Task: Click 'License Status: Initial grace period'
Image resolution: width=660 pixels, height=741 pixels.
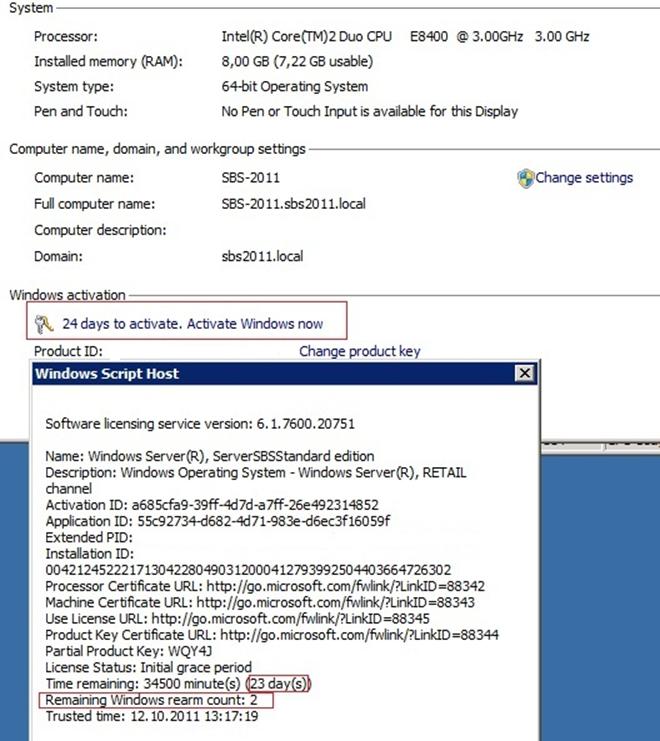Action: pos(148,667)
